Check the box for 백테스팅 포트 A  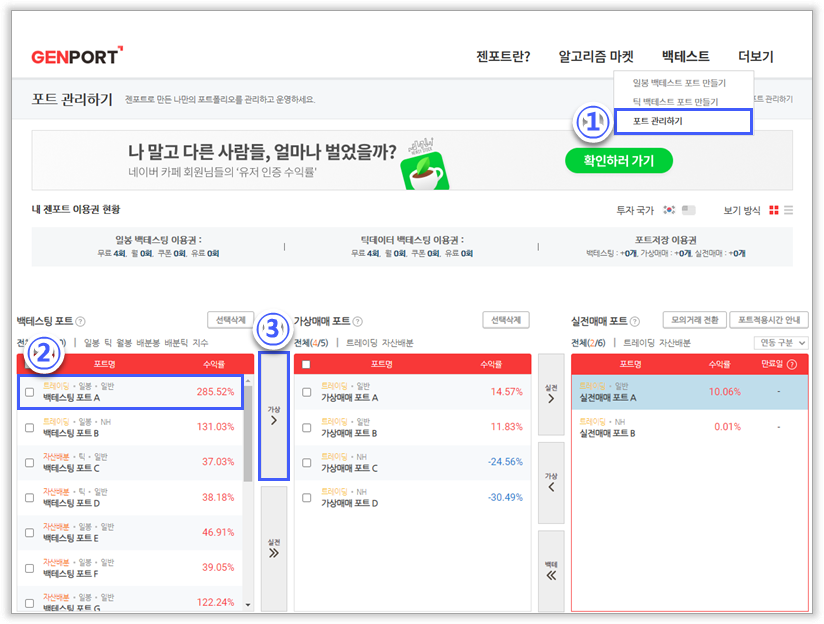pos(29,392)
